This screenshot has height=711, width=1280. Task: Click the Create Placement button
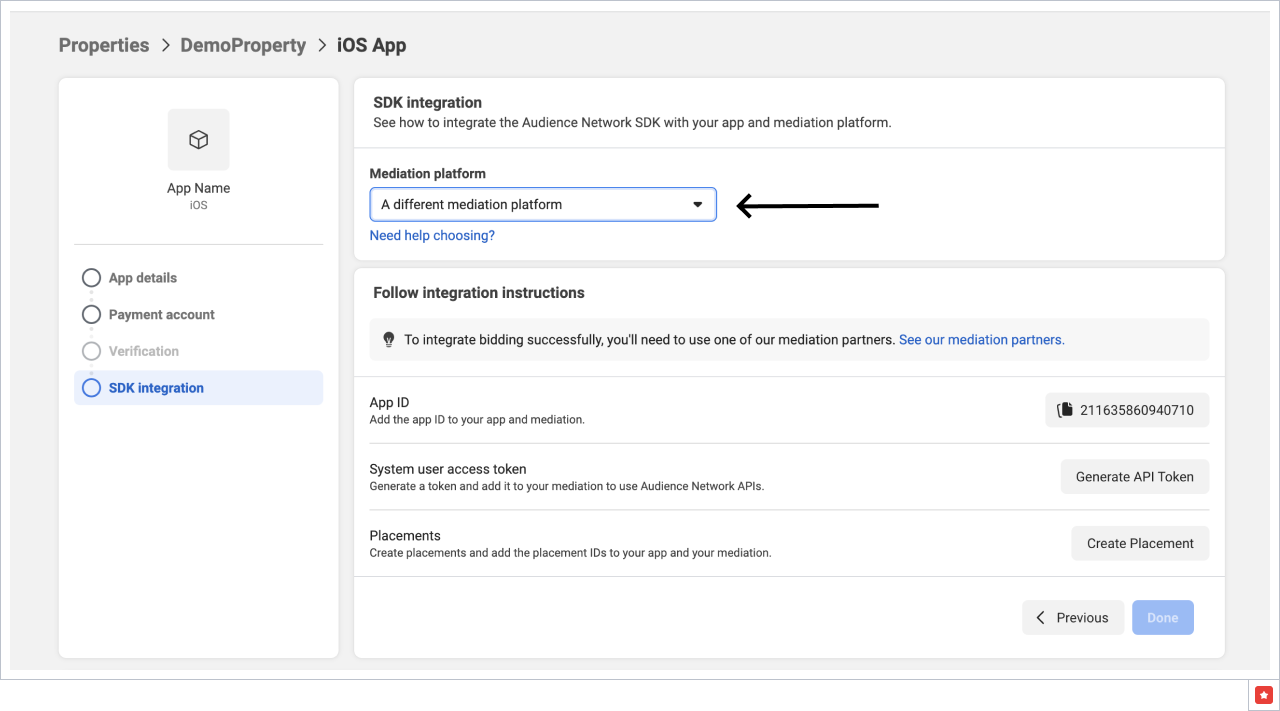click(x=1140, y=543)
